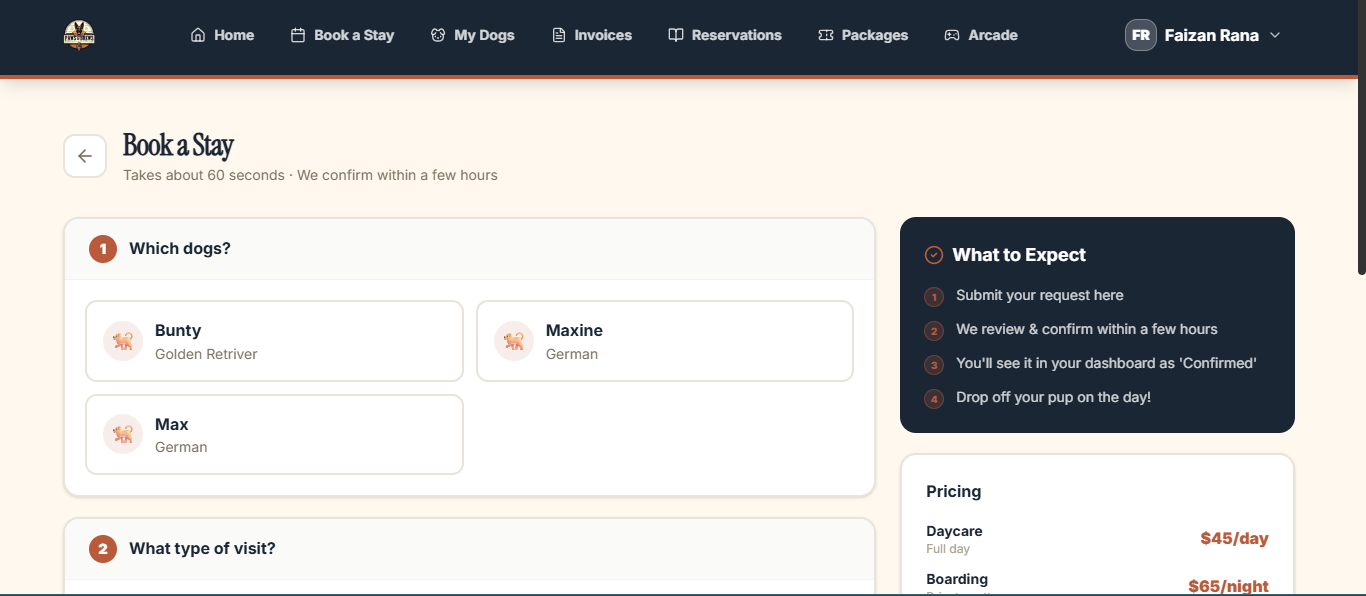Viewport: 1366px width, 596px height.
Task: Select Max as a dog for the stay
Action: click(x=274, y=434)
